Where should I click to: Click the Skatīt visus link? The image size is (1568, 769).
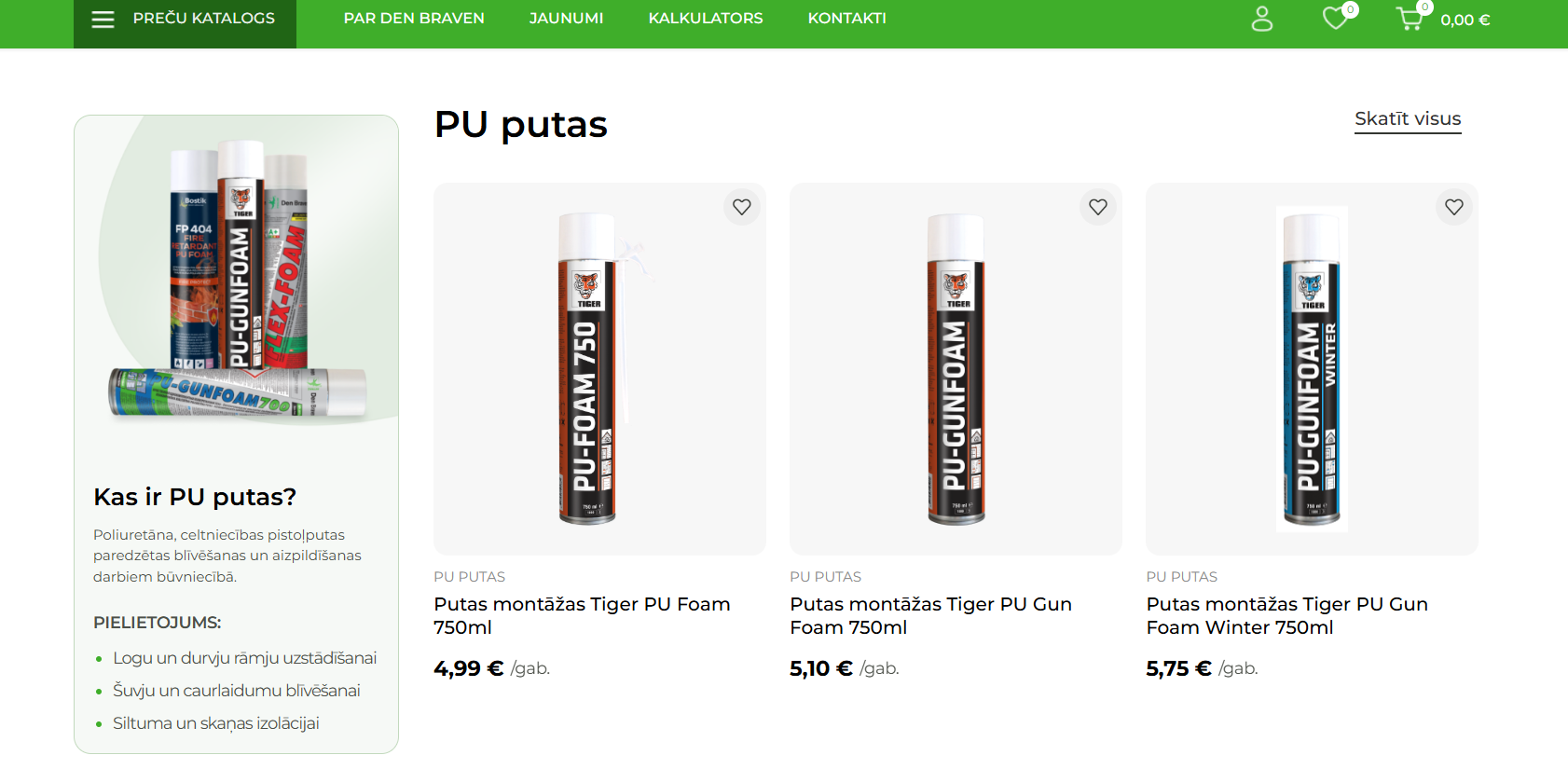(1408, 119)
